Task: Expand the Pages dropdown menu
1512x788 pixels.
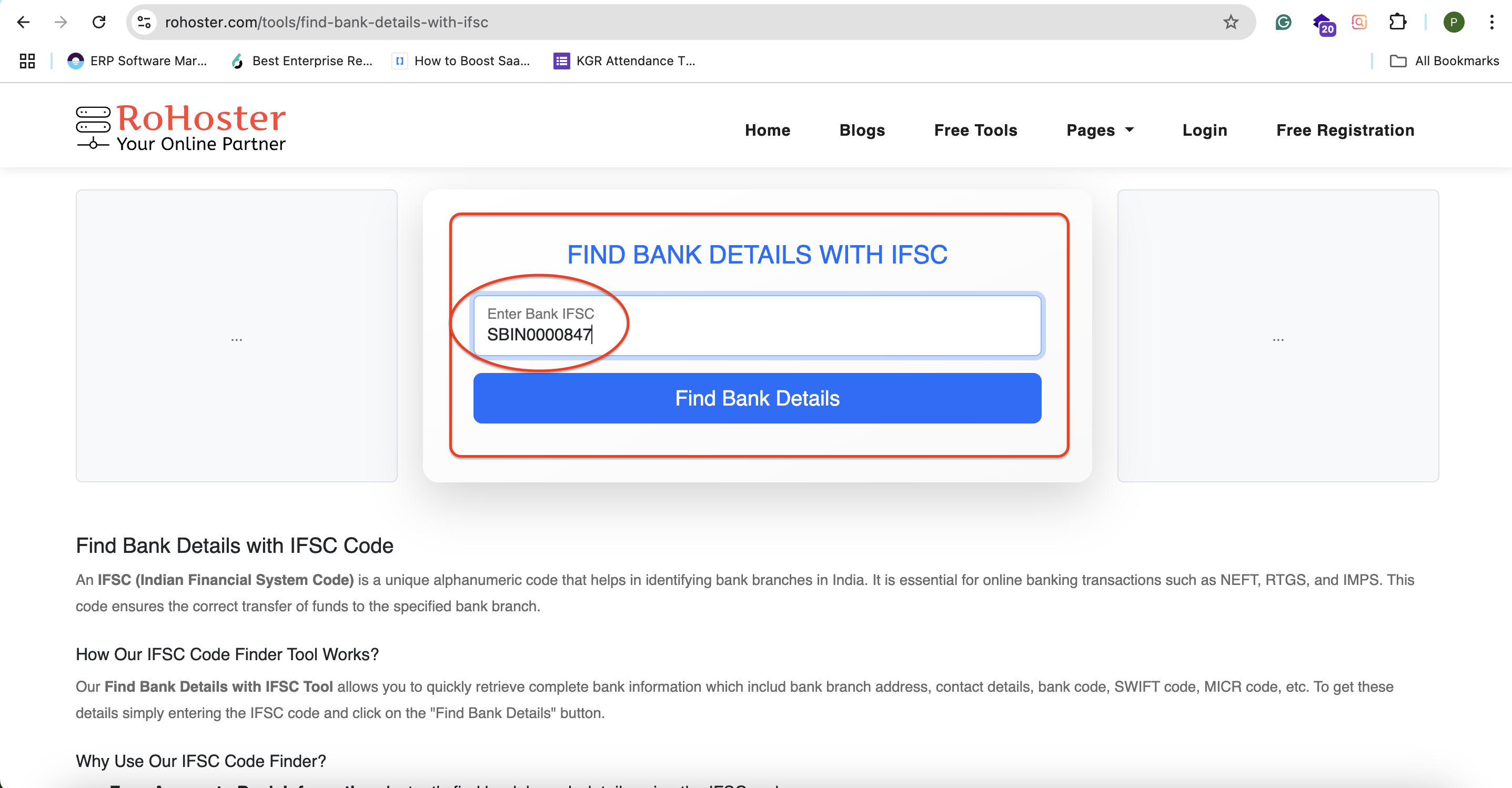Action: click(x=1100, y=130)
